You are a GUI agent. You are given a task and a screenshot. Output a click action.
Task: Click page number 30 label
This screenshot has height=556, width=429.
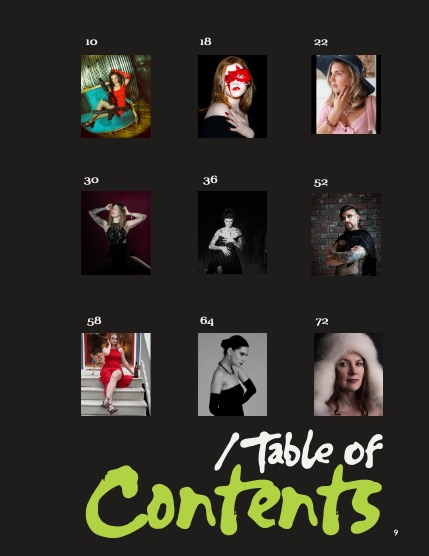91,180
